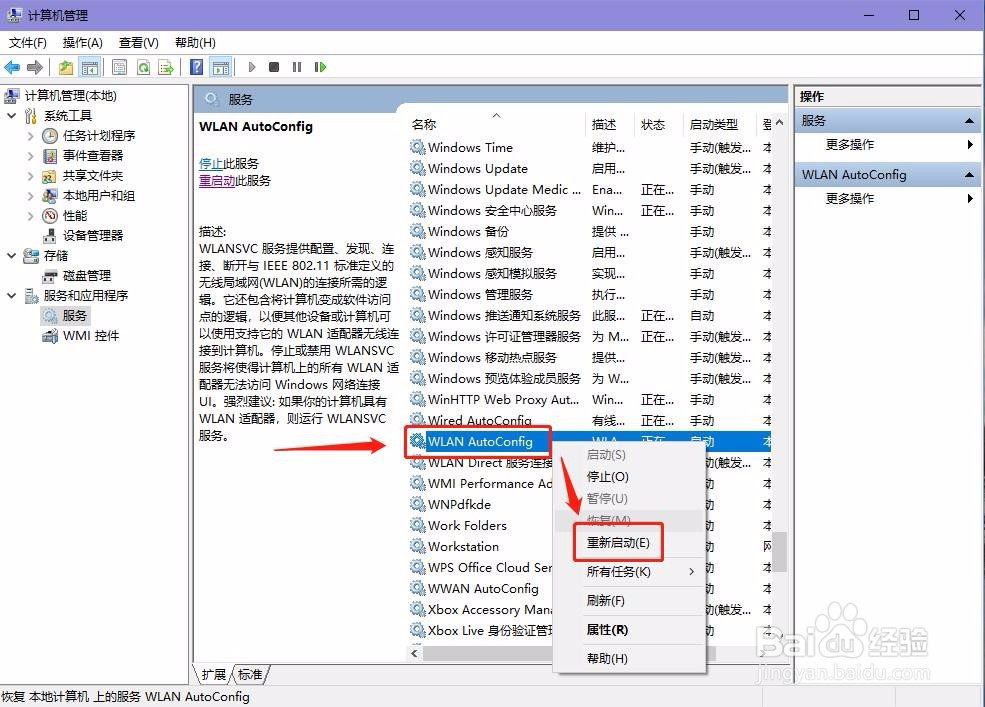Restart the service with the restart icon
Screen dimensions: 985x707
pyautogui.click(x=321, y=67)
